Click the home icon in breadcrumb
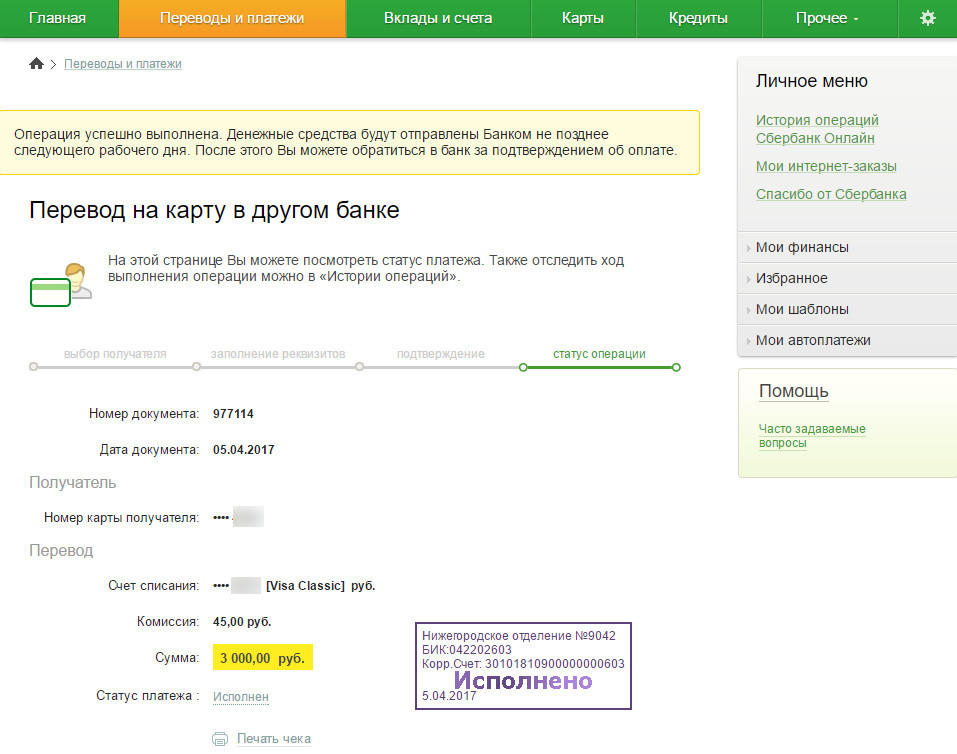Image resolution: width=957 pixels, height=754 pixels. (37, 63)
